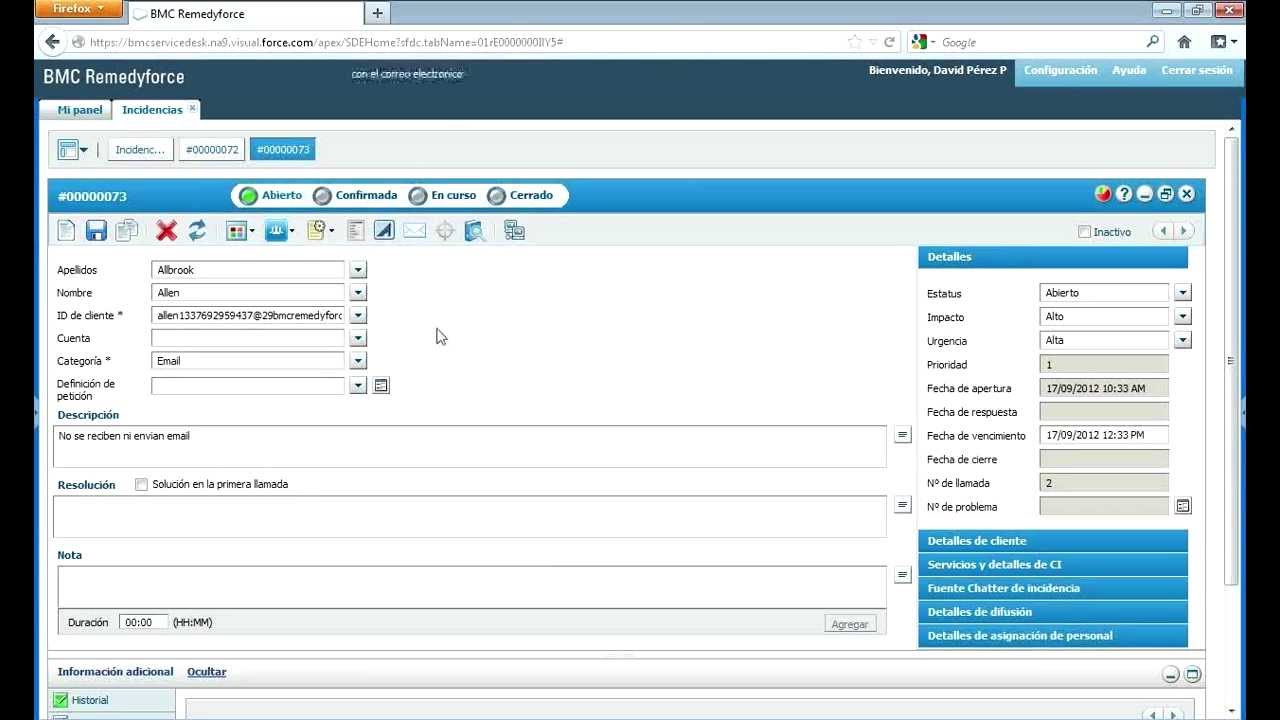Open lookup icon beside Definición de petición

(x=381, y=385)
